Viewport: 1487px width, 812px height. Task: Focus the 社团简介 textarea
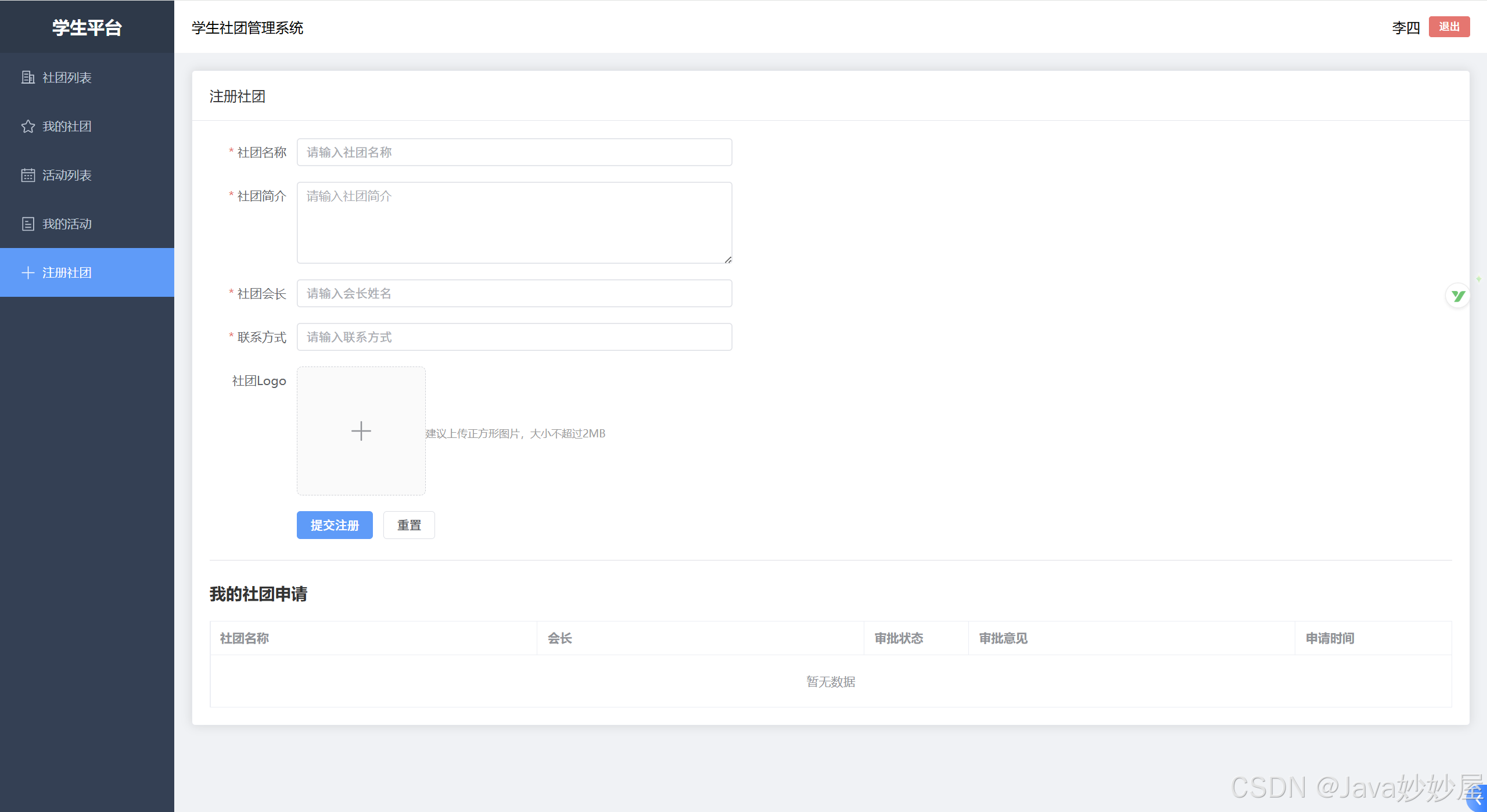click(515, 222)
